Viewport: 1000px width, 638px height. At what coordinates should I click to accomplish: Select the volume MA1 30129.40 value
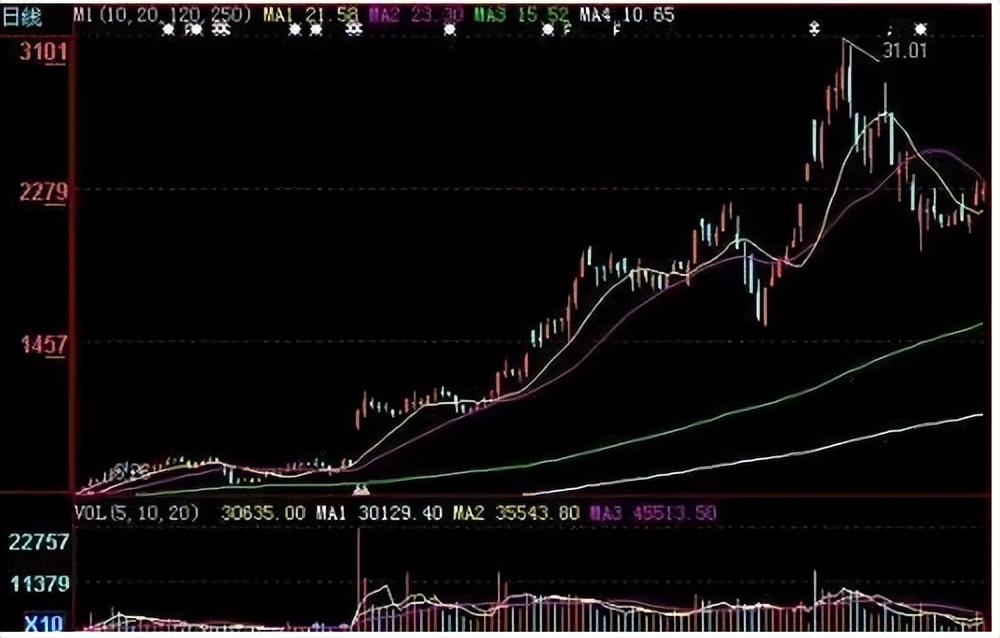[x=379, y=513]
